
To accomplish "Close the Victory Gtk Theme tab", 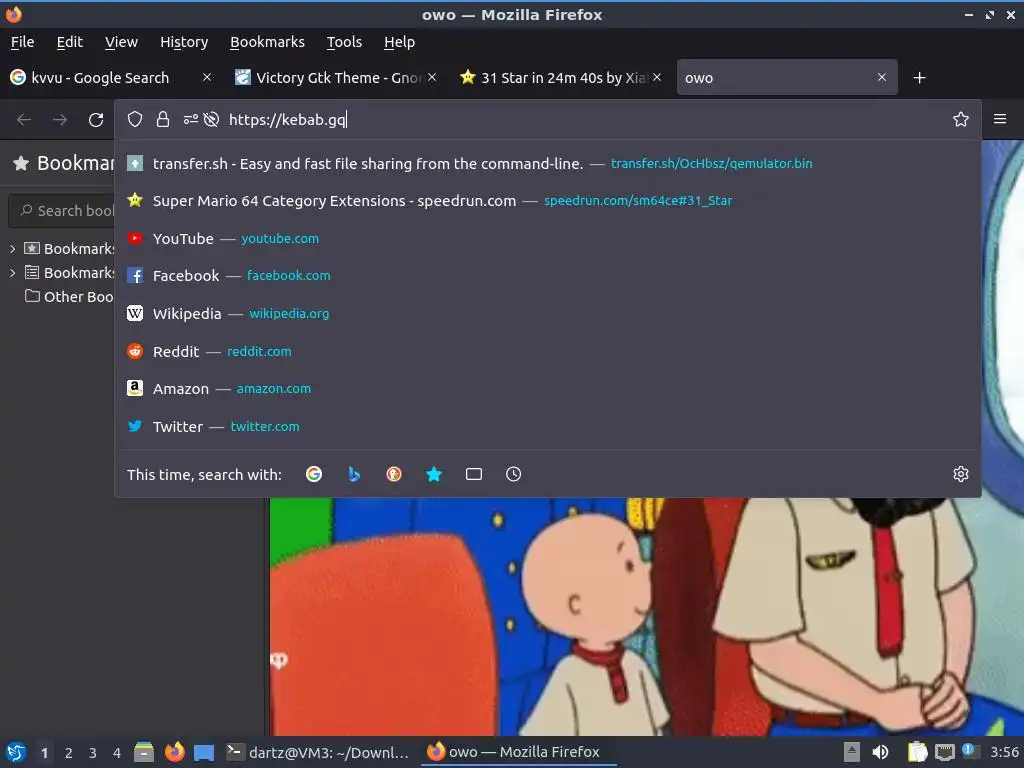I will [x=432, y=77].
